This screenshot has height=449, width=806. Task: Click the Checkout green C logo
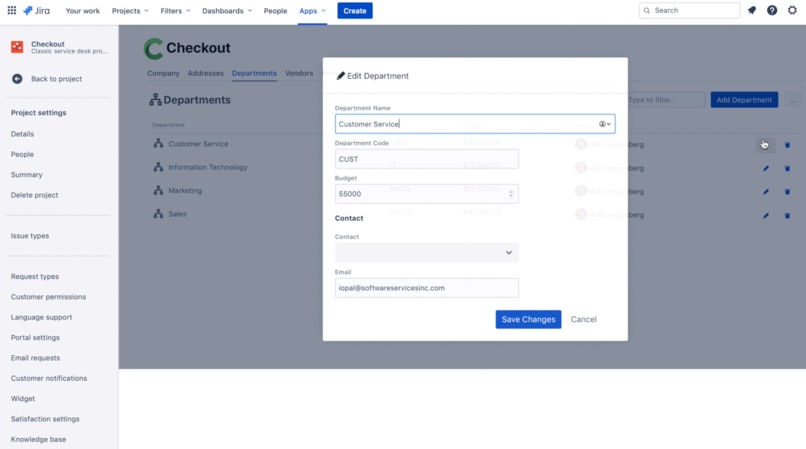coord(153,48)
